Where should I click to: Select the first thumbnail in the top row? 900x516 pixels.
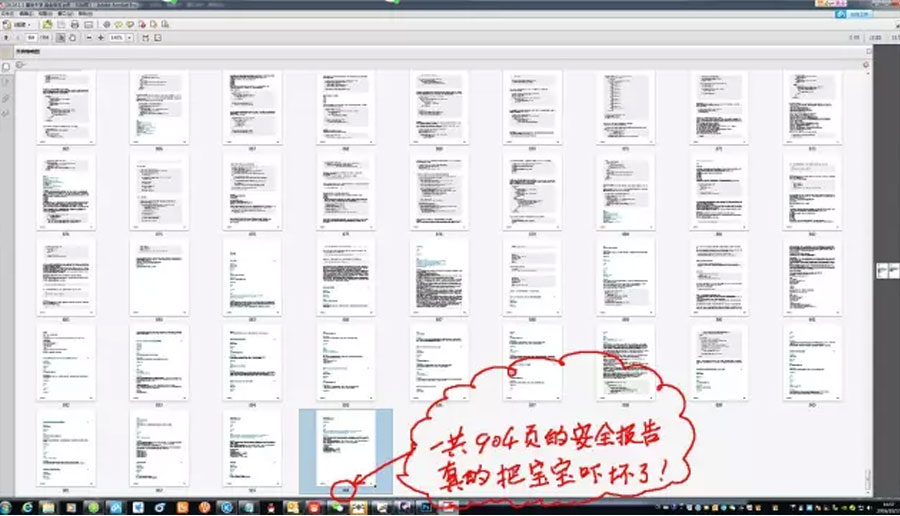pos(64,108)
